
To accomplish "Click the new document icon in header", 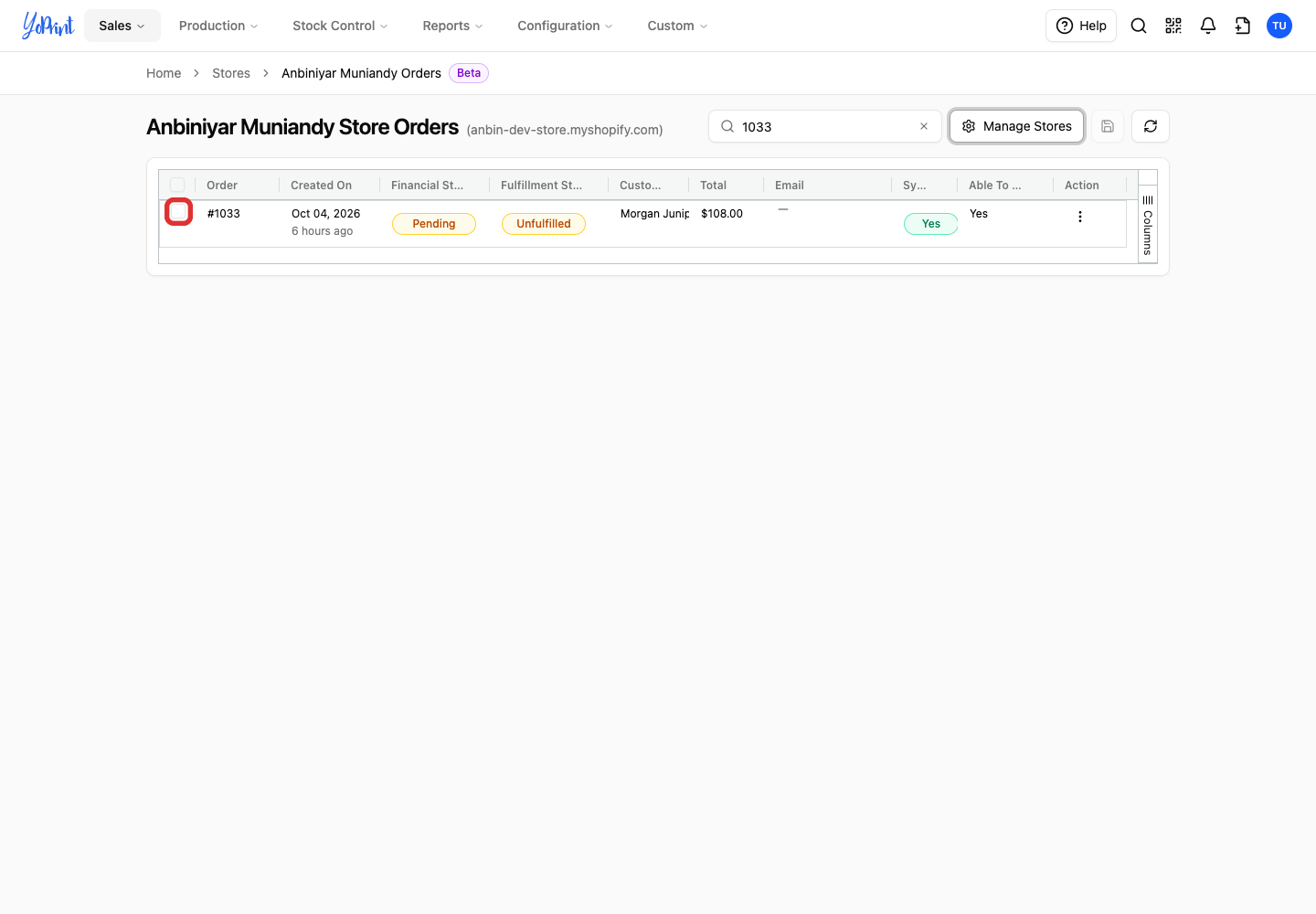I will (x=1243, y=26).
